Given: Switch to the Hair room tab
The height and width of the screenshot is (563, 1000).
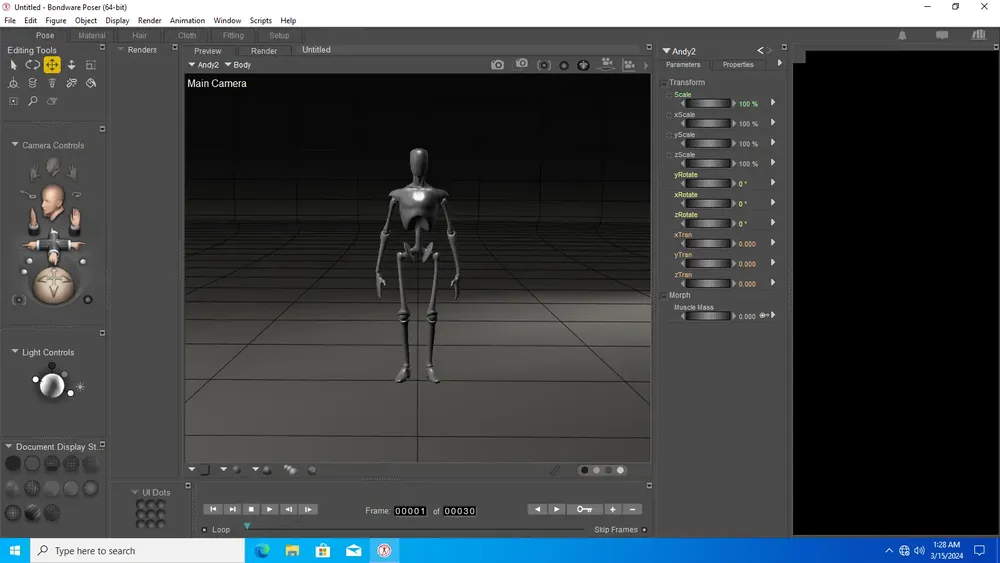Looking at the screenshot, I should [x=139, y=36].
